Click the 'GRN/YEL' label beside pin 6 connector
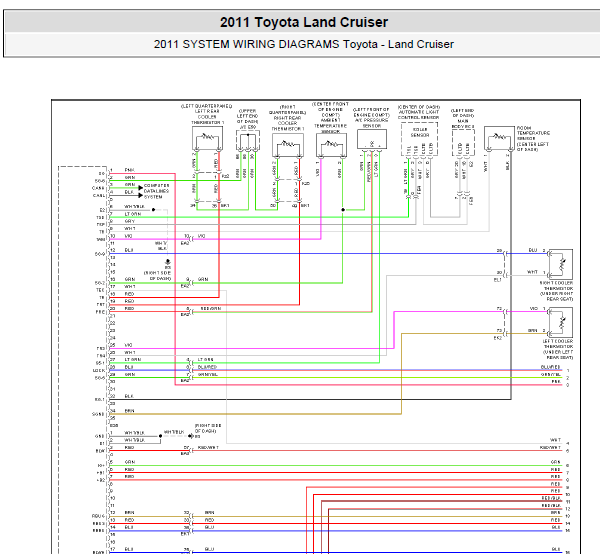600x554 pixels. pos(208,374)
